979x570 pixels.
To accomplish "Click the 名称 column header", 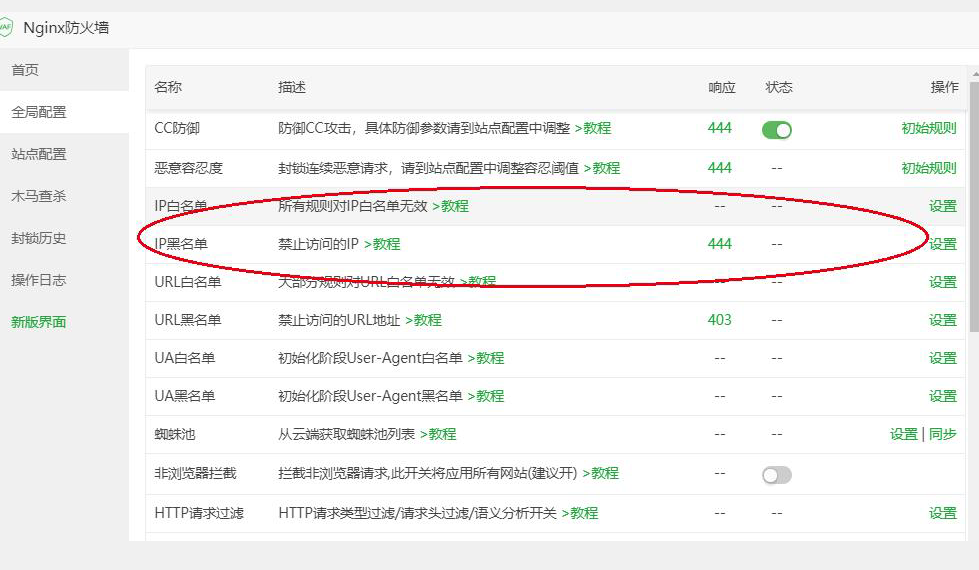I will tap(168, 87).
